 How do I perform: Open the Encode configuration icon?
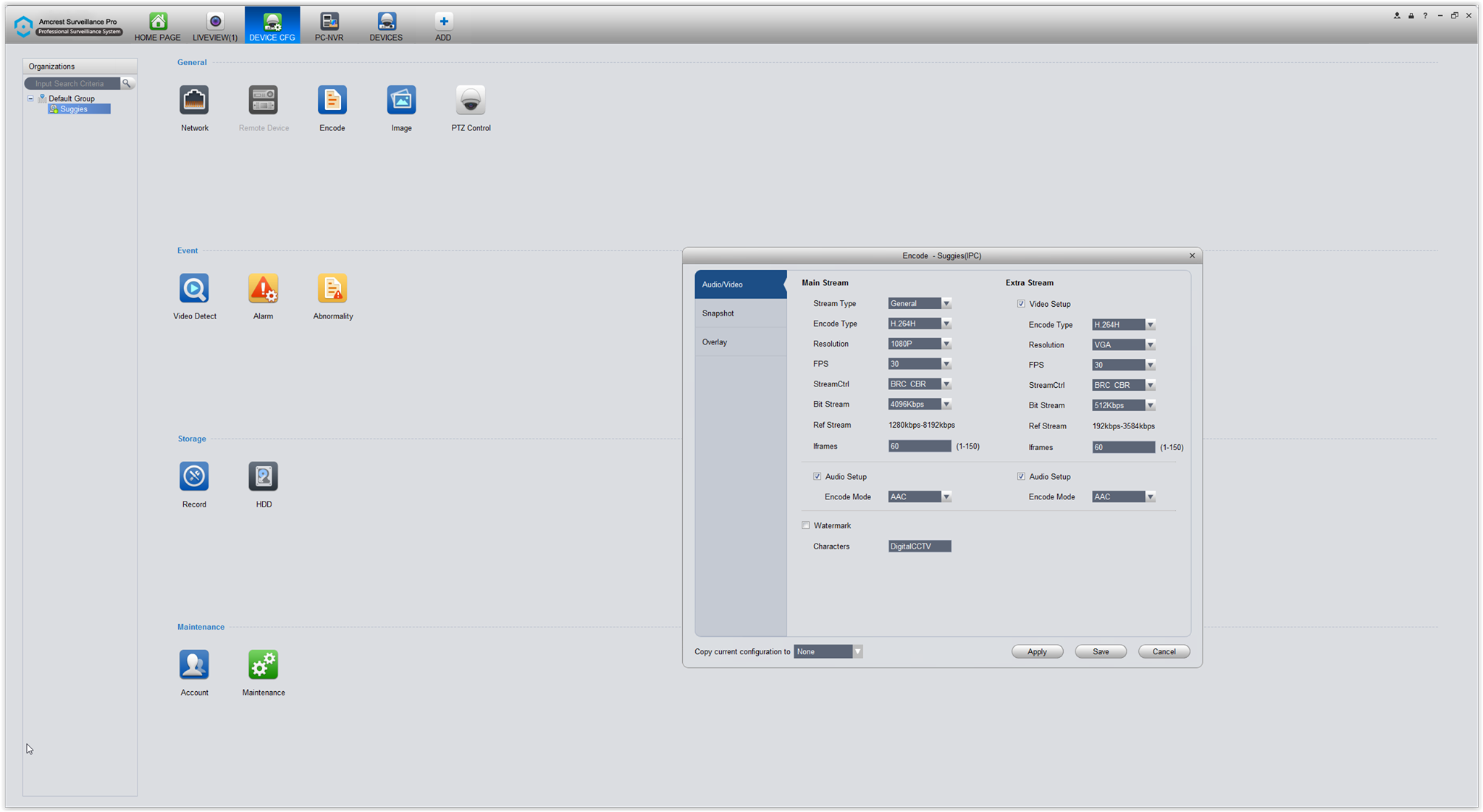pos(332,100)
